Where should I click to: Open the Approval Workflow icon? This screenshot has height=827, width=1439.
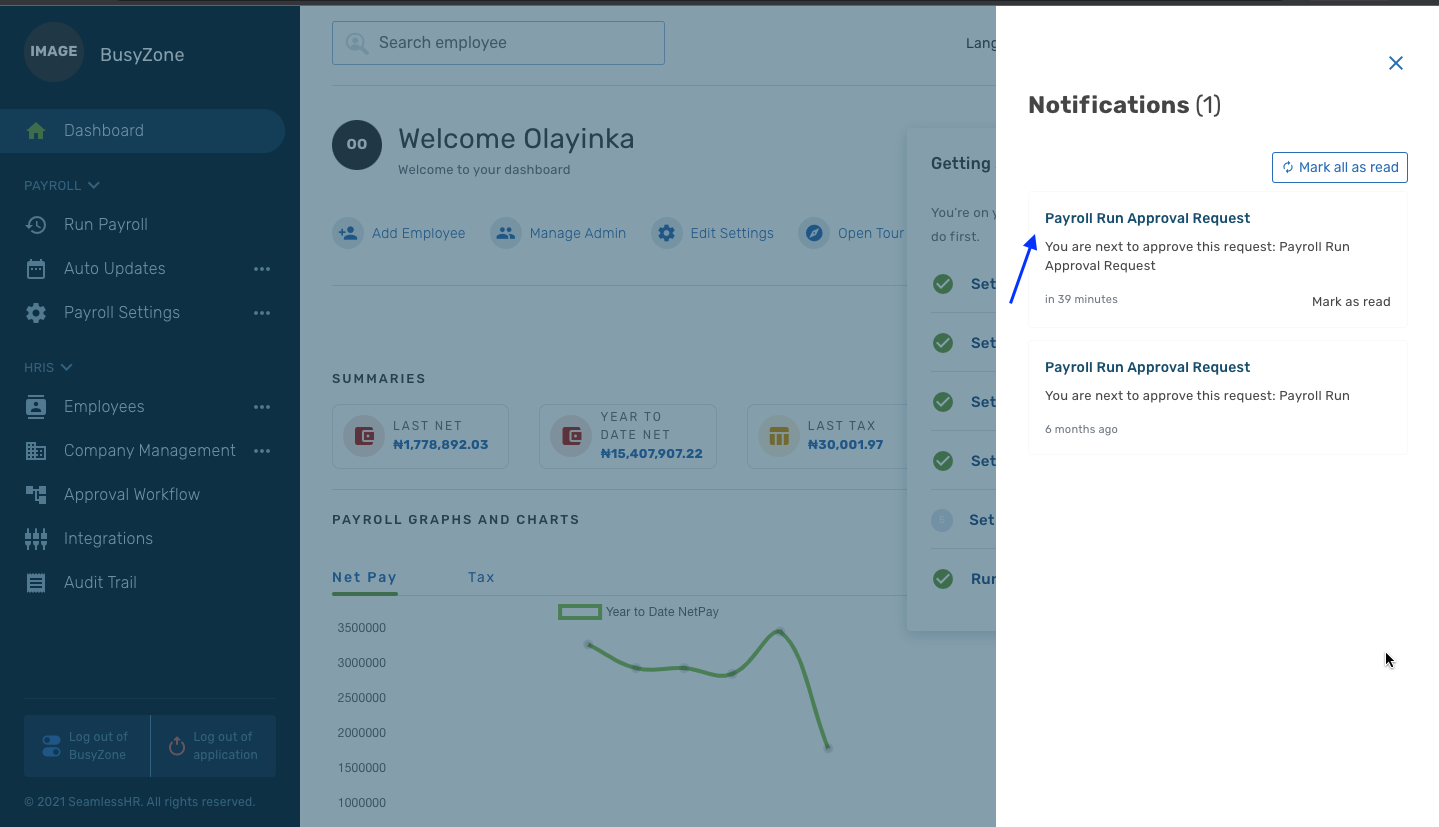point(36,495)
